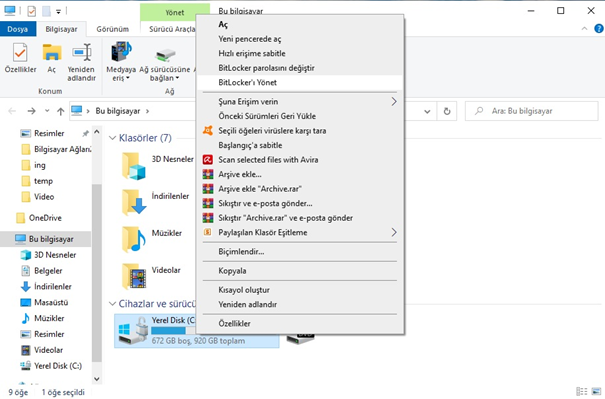Expand the address bar history dropdown

pyautogui.click(x=427, y=112)
